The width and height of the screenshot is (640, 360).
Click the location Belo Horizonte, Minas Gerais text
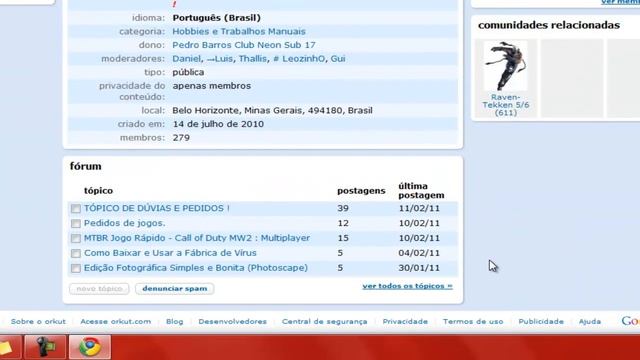(x=272, y=111)
